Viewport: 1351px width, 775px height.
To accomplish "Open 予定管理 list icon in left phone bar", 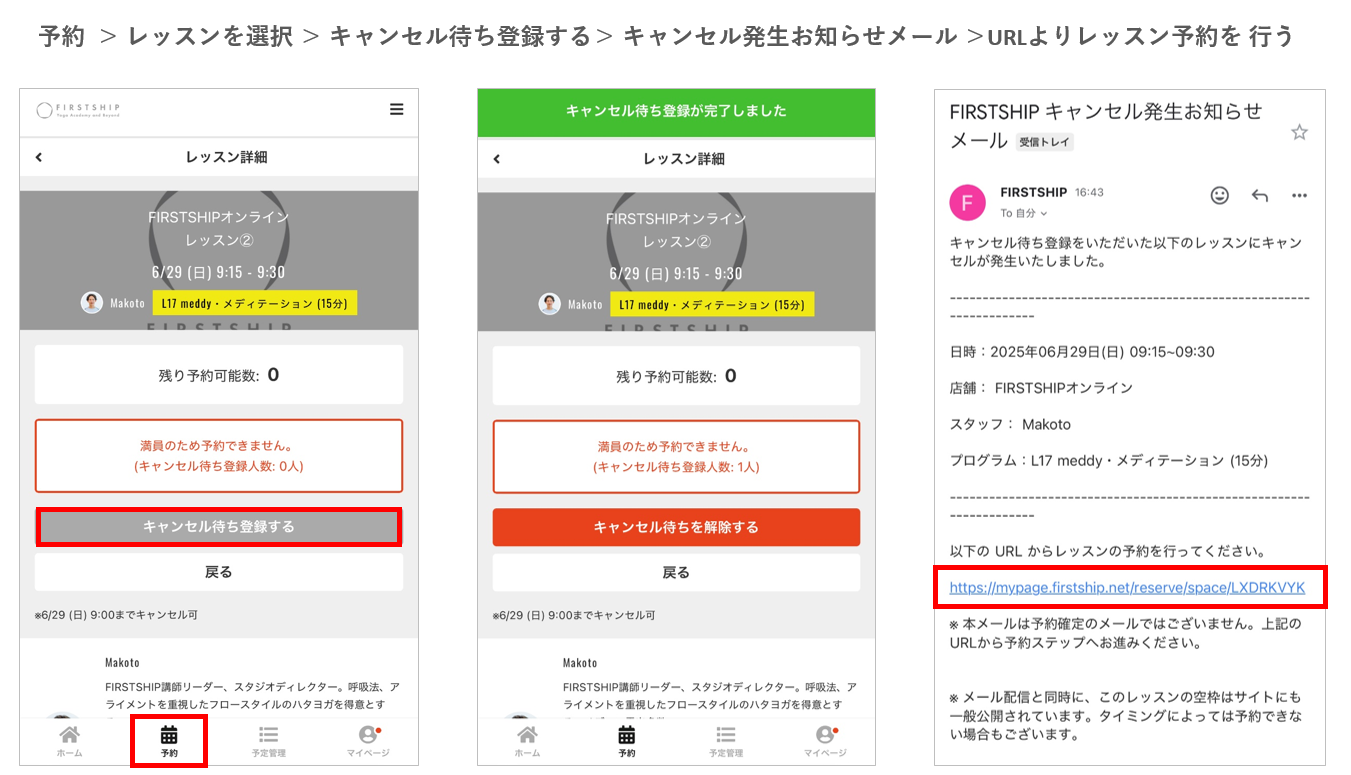I will tap(268, 740).
